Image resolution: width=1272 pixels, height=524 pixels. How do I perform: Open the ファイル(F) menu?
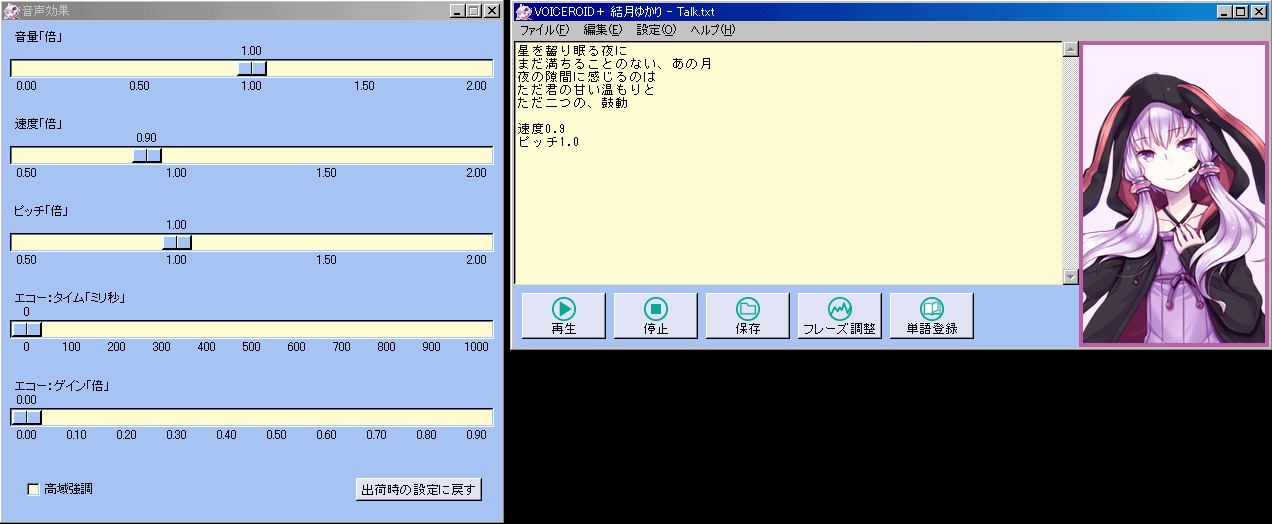pyautogui.click(x=544, y=30)
